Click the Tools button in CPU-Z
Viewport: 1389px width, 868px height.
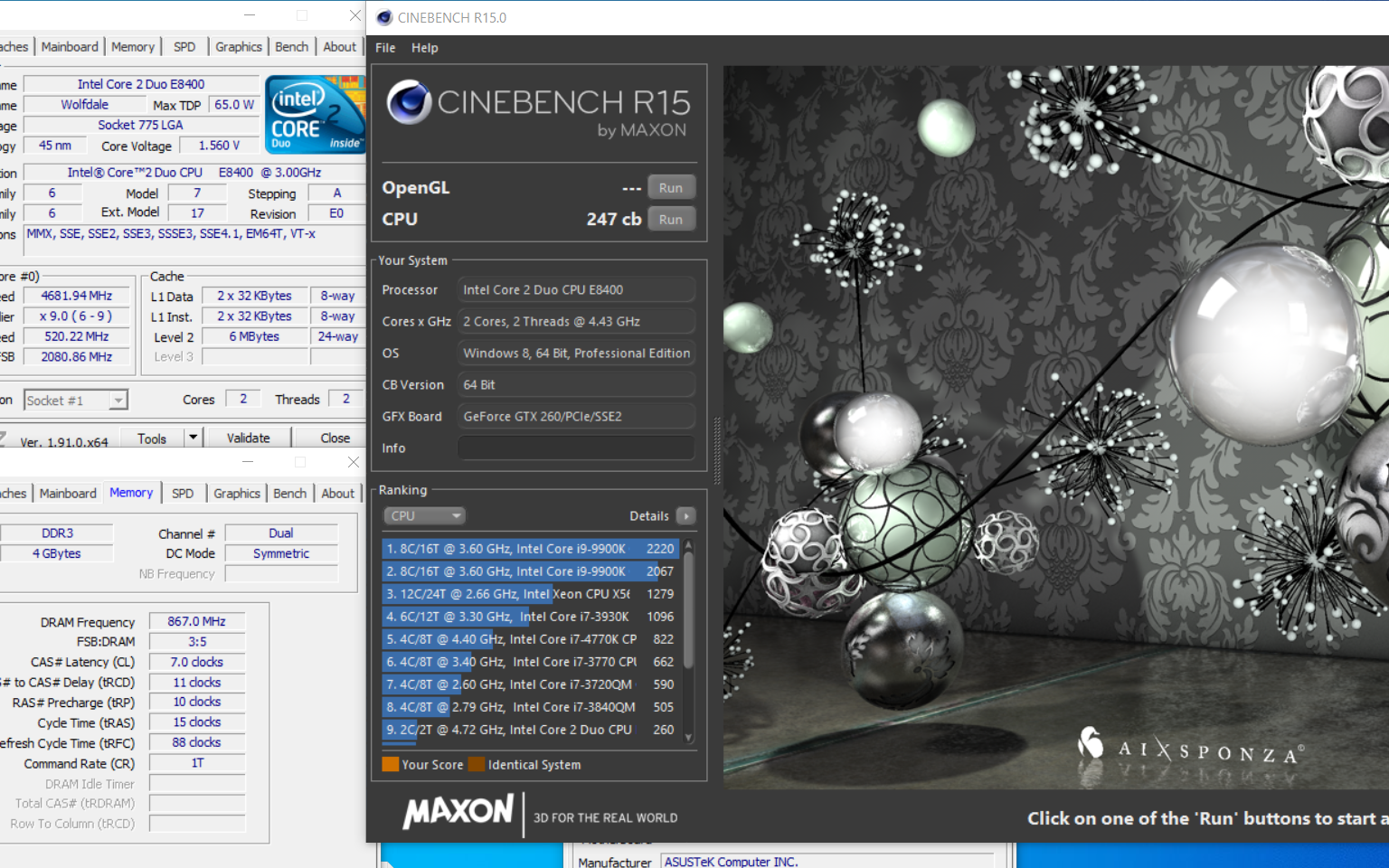pos(152,439)
